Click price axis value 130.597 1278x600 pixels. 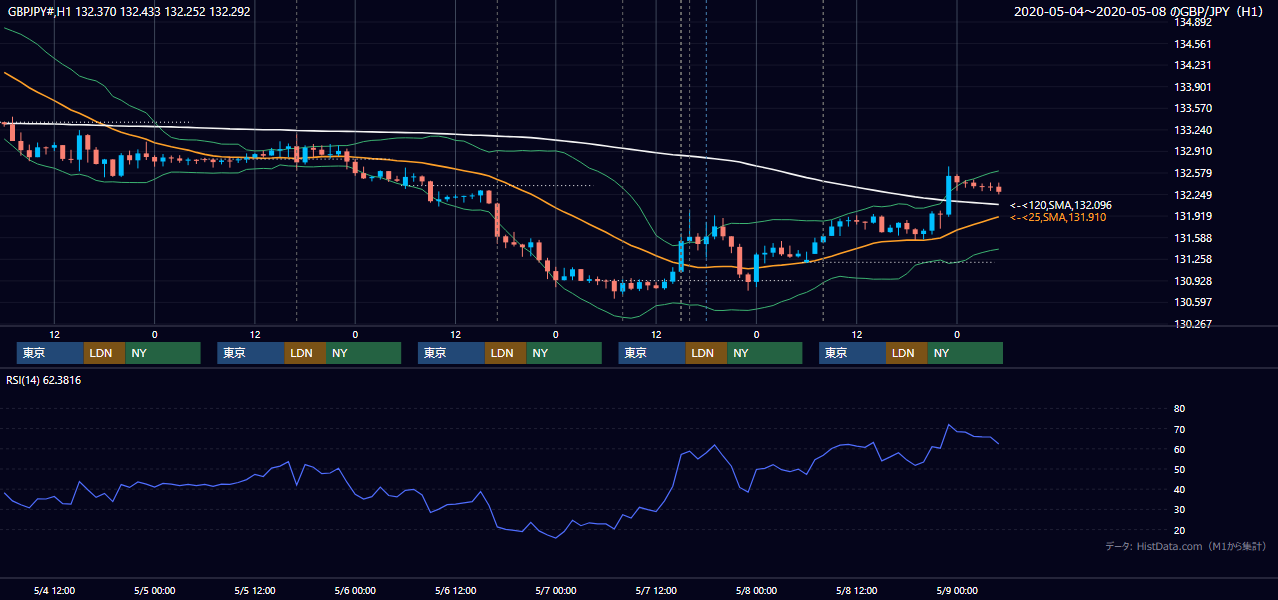click(x=1193, y=302)
